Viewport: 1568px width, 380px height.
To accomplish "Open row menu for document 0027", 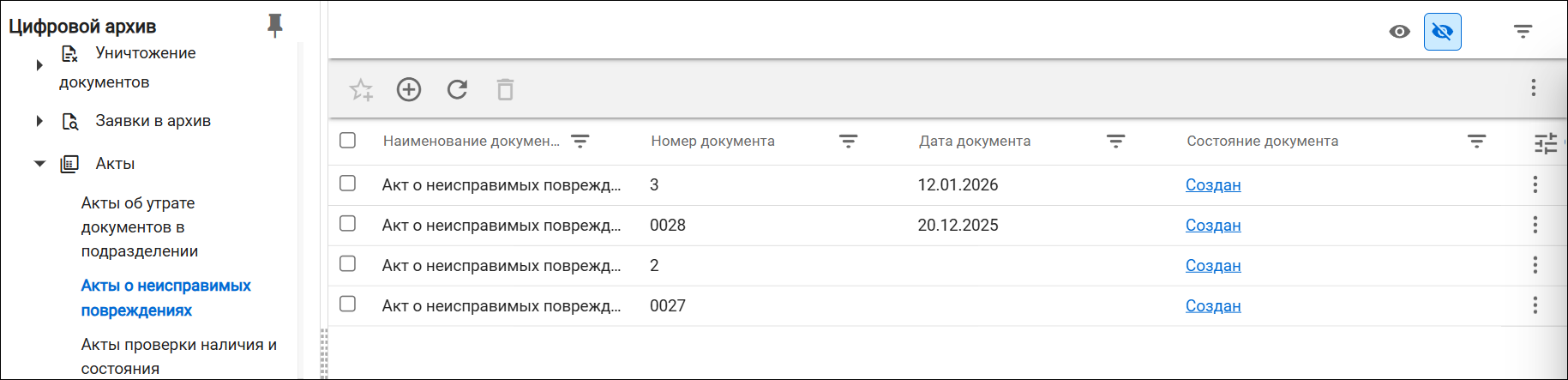I will pyautogui.click(x=1535, y=305).
